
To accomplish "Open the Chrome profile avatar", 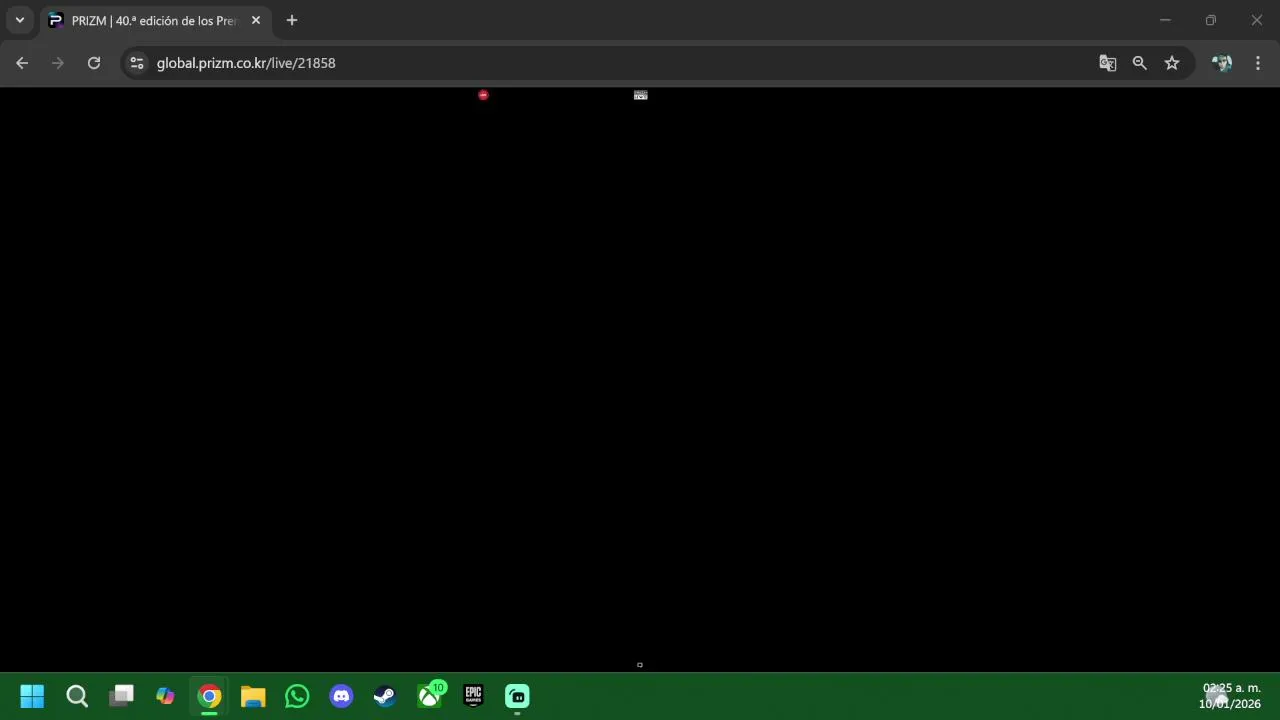I will pos(1221,63).
